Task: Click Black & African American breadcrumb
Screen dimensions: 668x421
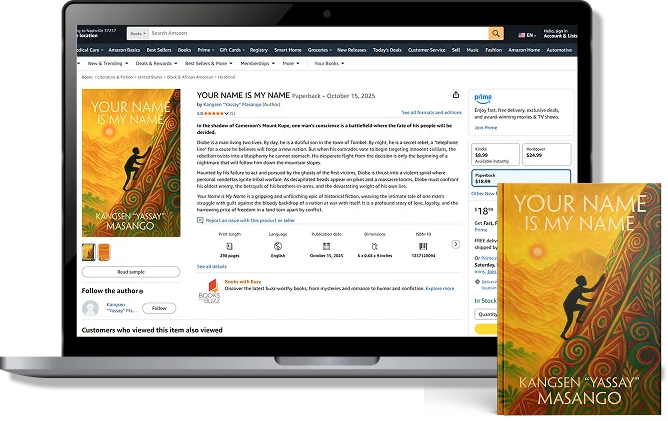Action: 190,77
